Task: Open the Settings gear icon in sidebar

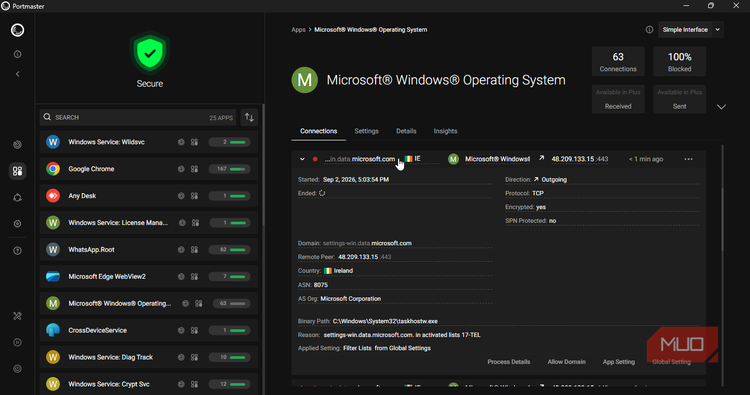Action: click(x=17, y=224)
